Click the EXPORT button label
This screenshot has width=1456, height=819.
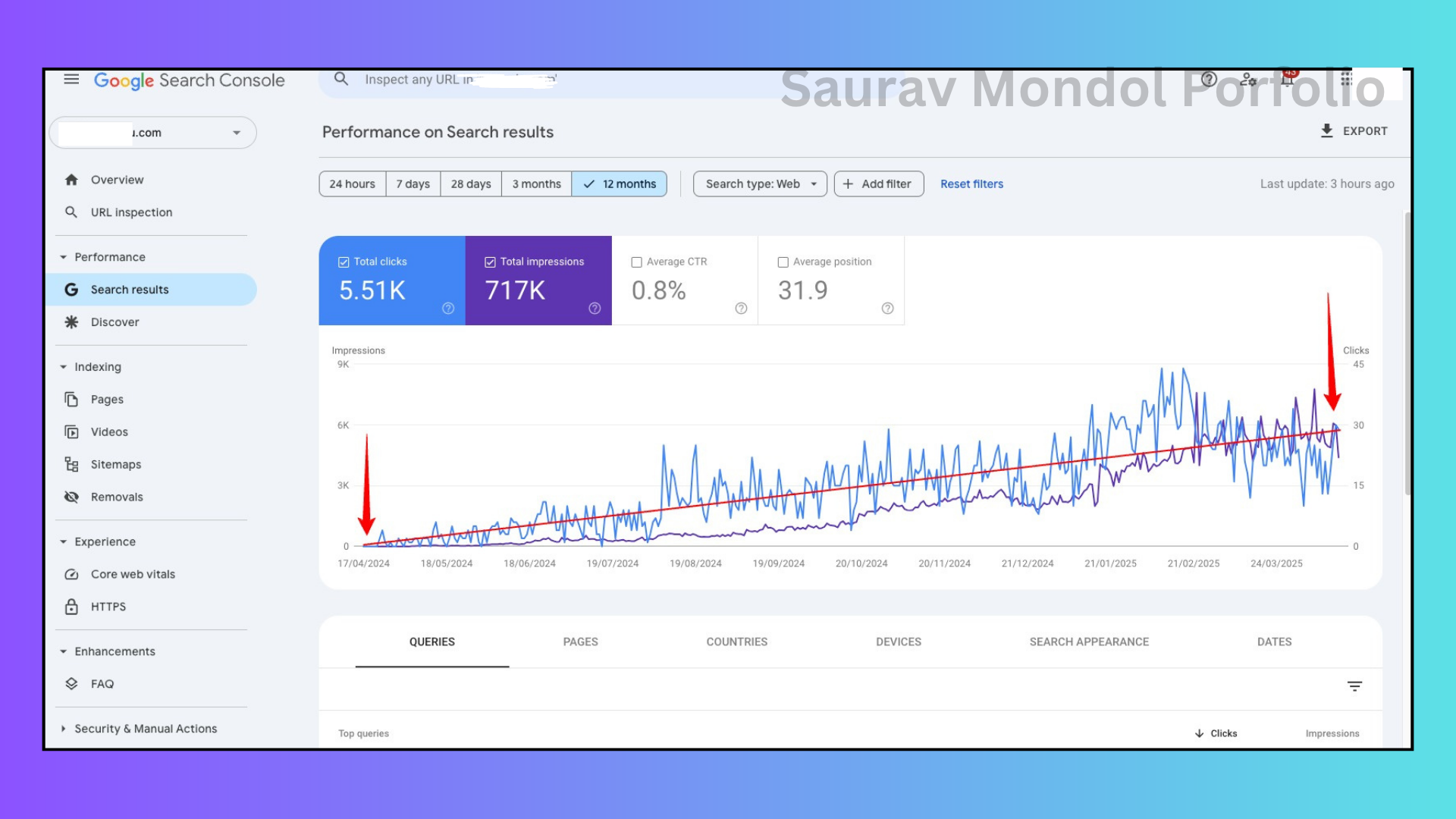(x=1365, y=131)
